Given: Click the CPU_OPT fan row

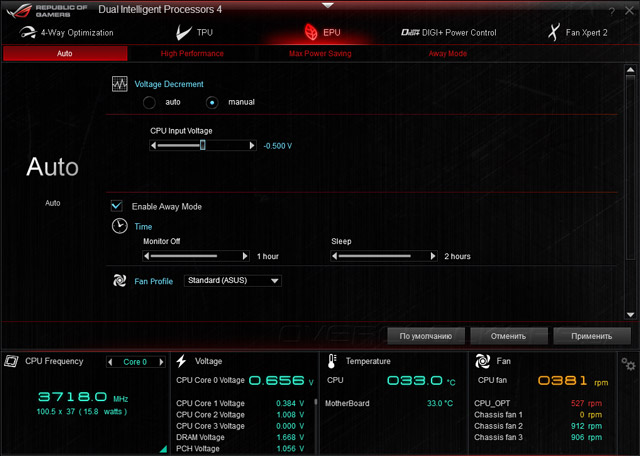Looking at the screenshot, I should (538, 403).
